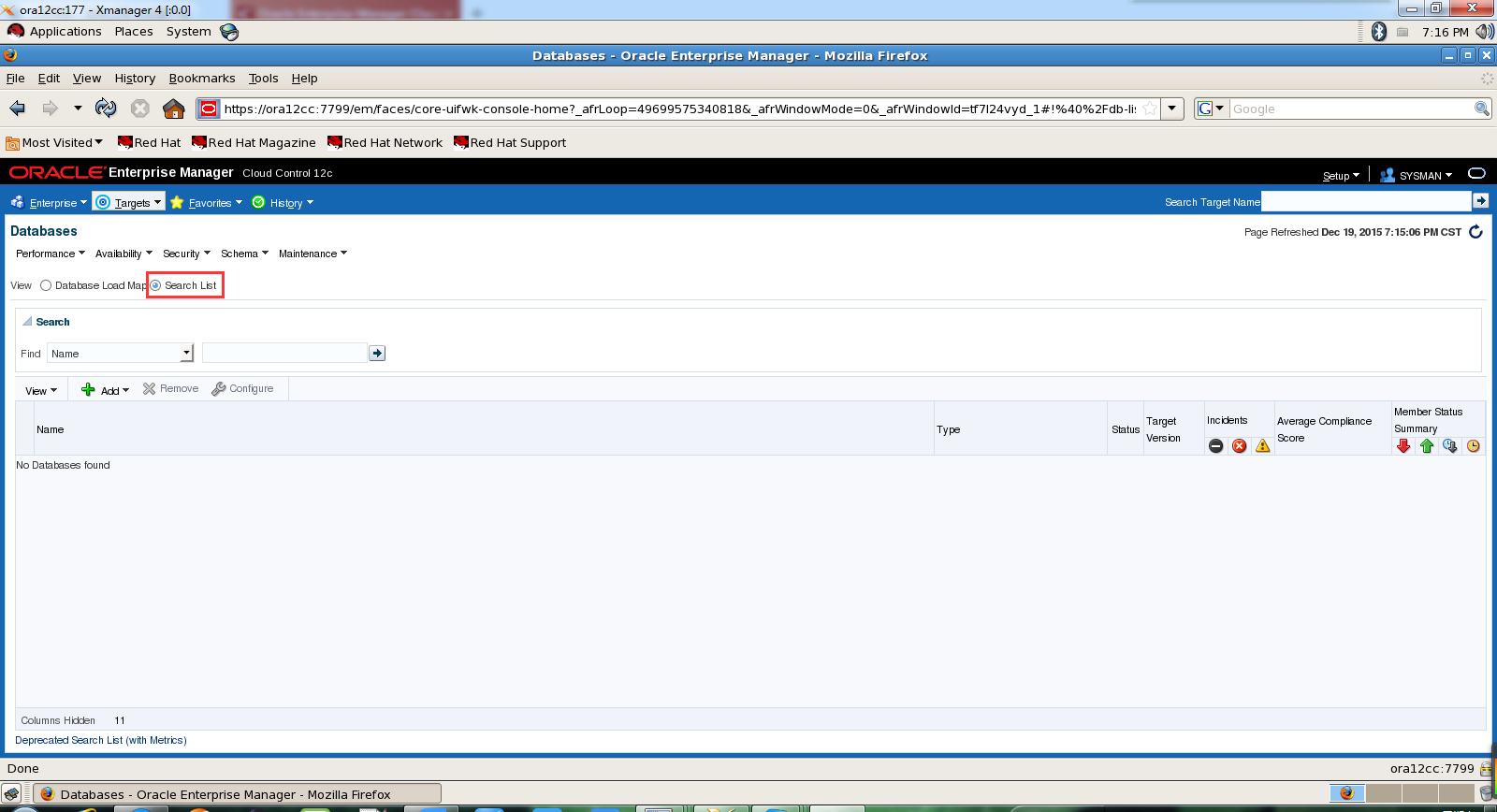Click the Search Target Name go arrow
Image resolution: width=1497 pixels, height=812 pixels.
(x=1480, y=200)
